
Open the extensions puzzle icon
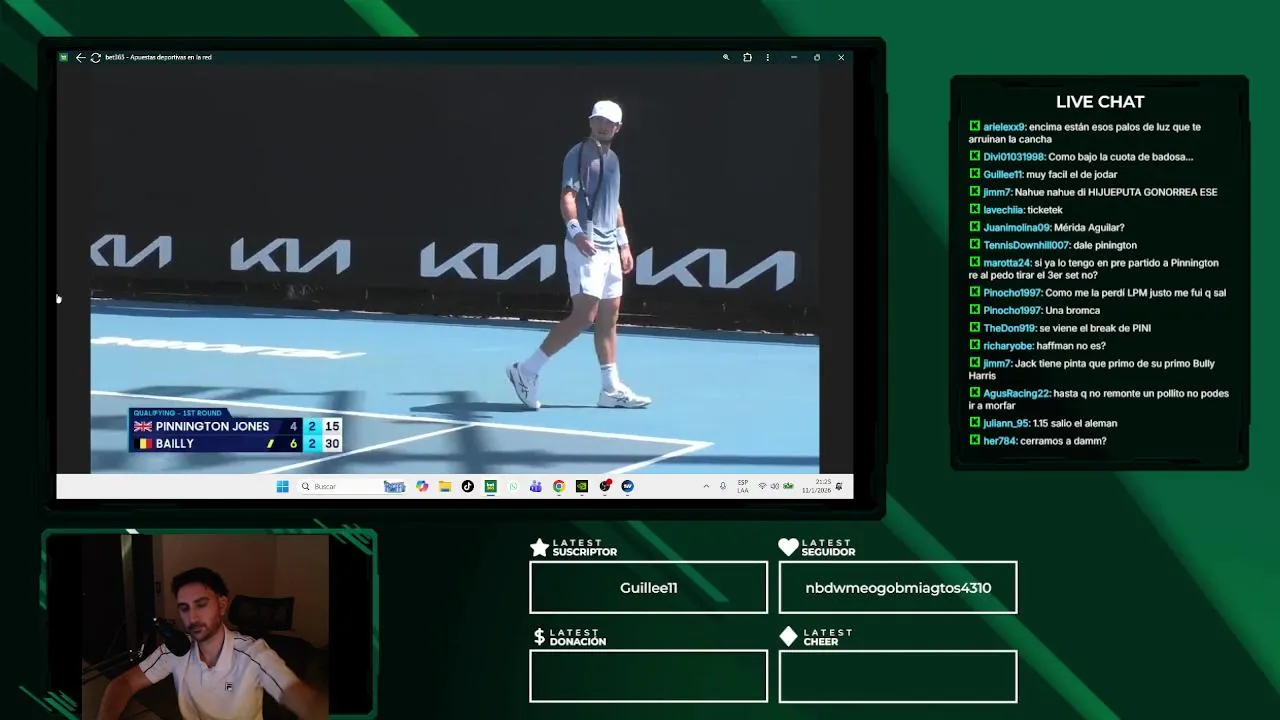(747, 57)
